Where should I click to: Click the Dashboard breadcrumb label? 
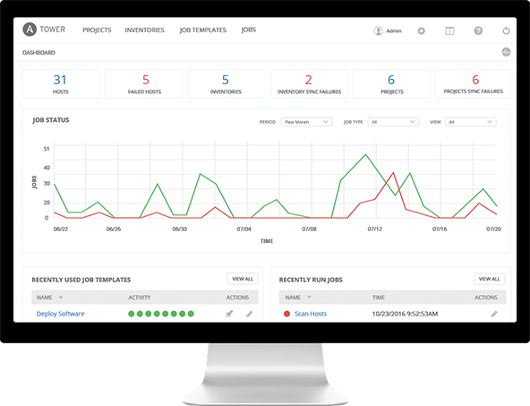(x=39, y=52)
